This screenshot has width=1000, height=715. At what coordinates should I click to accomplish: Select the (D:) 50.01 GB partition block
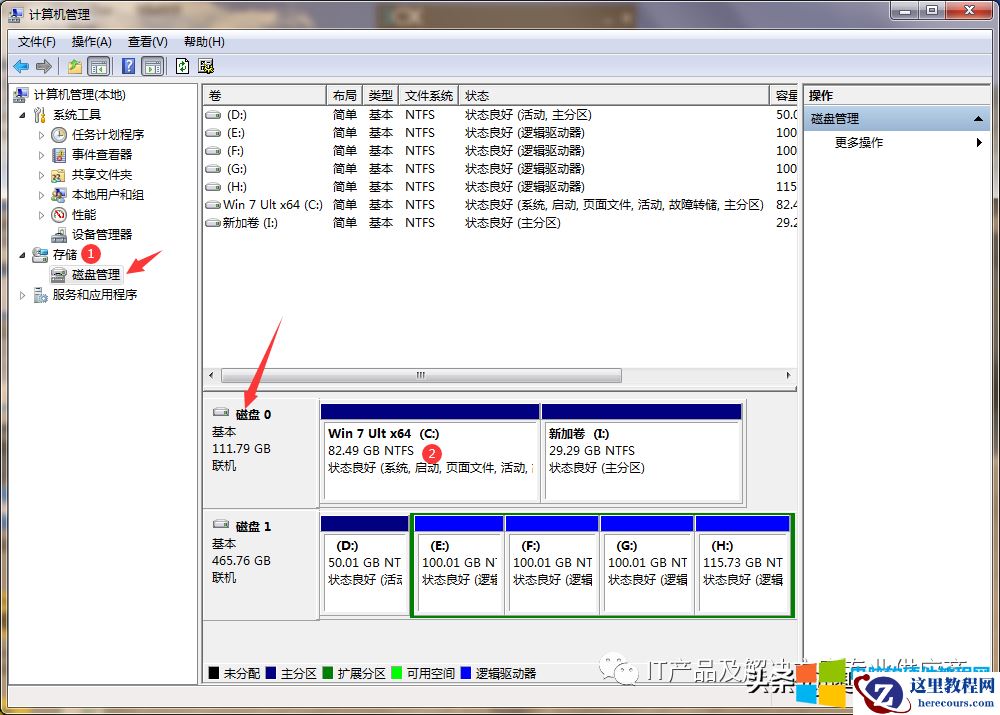point(365,565)
